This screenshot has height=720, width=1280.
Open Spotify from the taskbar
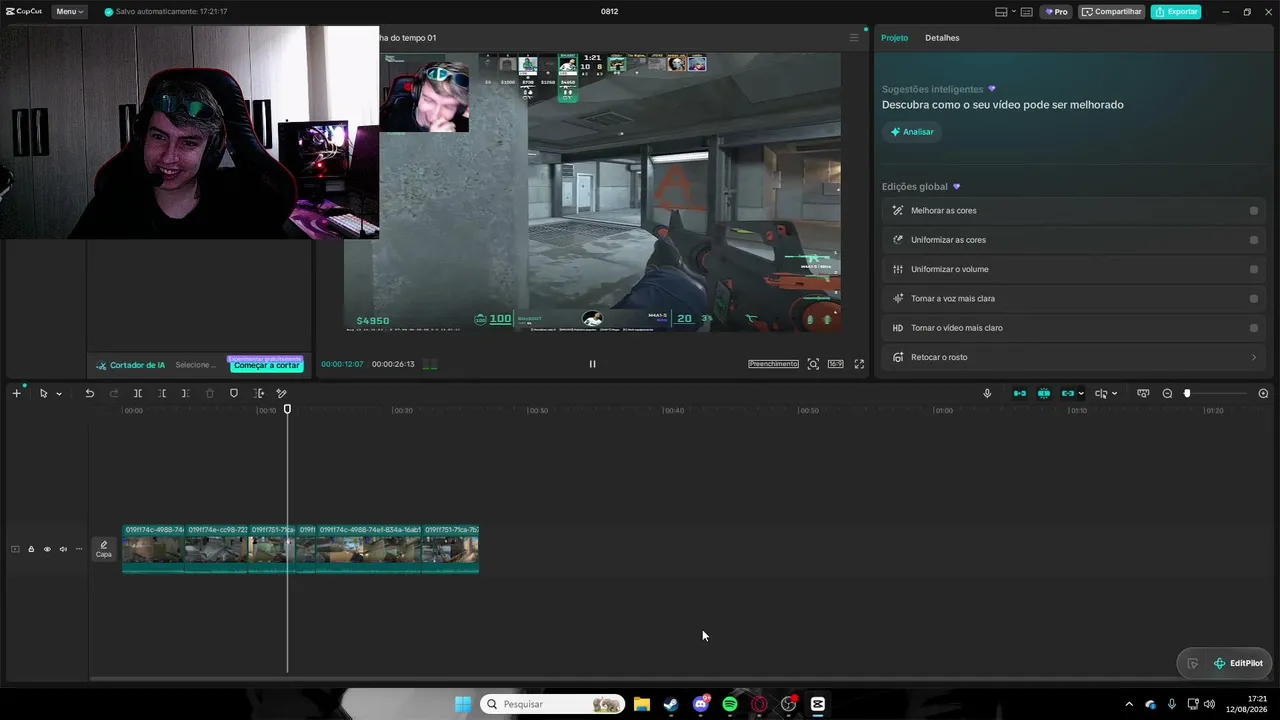click(730, 704)
